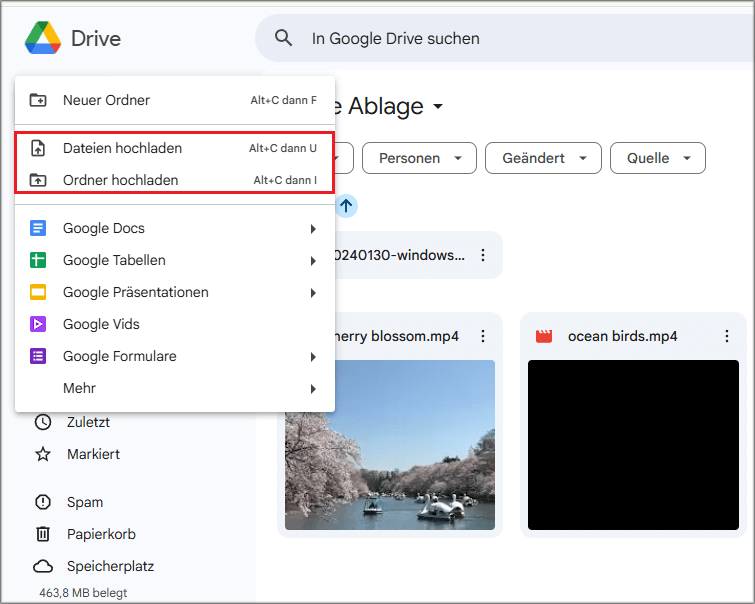Open the Speicherplatz sidebar link
The width and height of the screenshot is (755, 604).
tap(110, 566)
